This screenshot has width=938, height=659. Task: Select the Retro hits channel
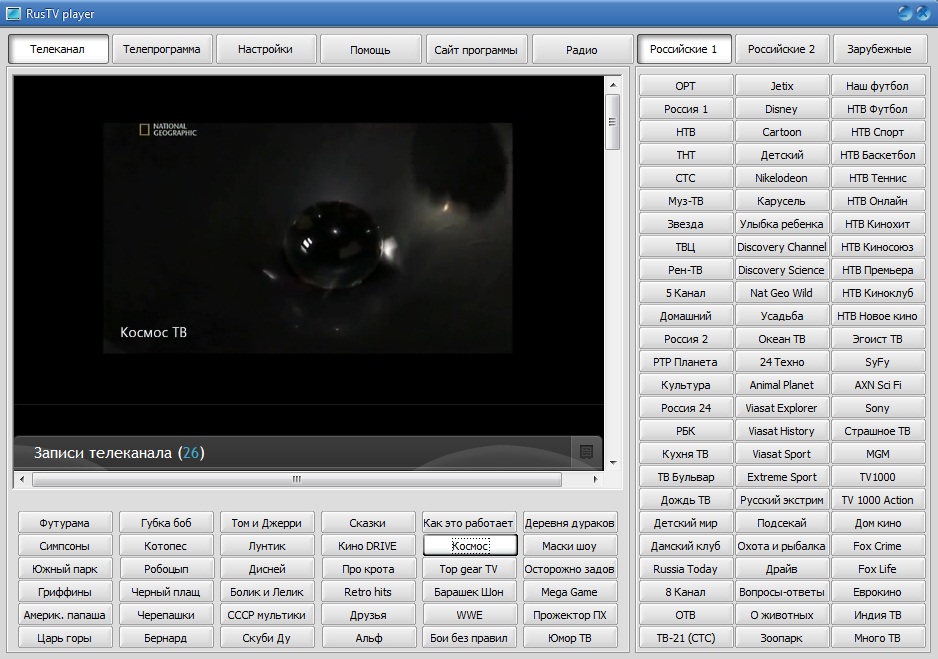pos(368,592)
